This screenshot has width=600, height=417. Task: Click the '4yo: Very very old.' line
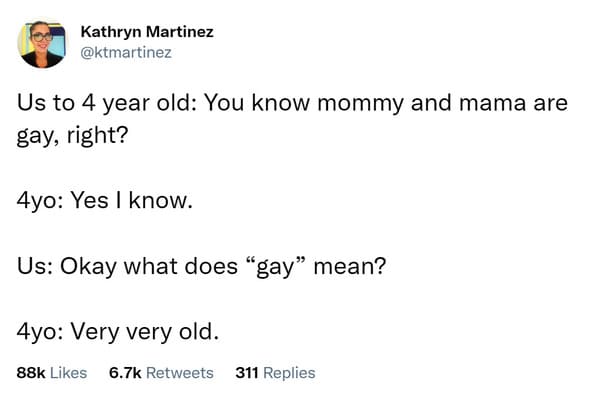pyautogui.click(x=118, y=331)
